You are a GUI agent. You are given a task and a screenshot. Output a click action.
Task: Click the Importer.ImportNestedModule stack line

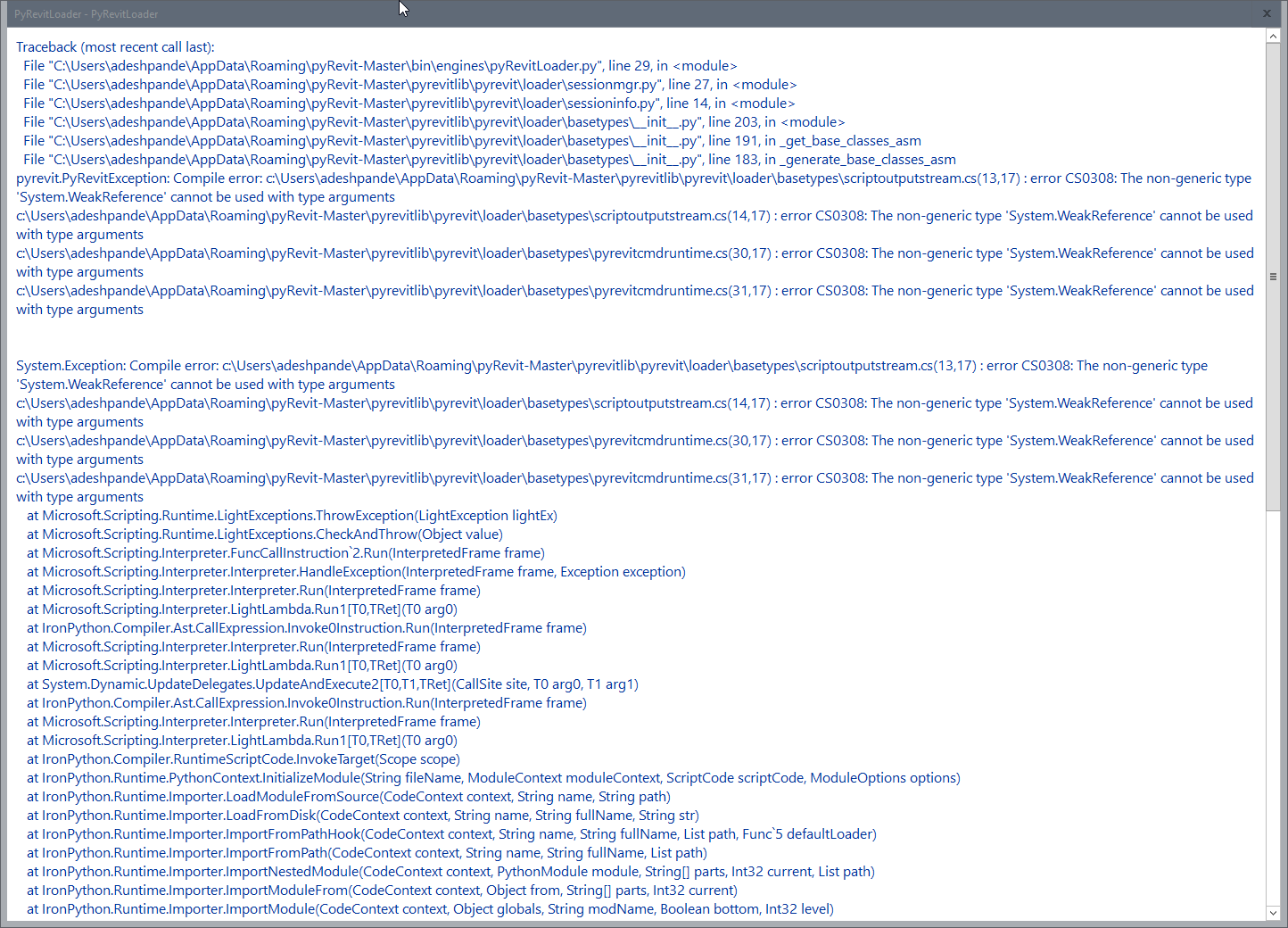[450, 872]
